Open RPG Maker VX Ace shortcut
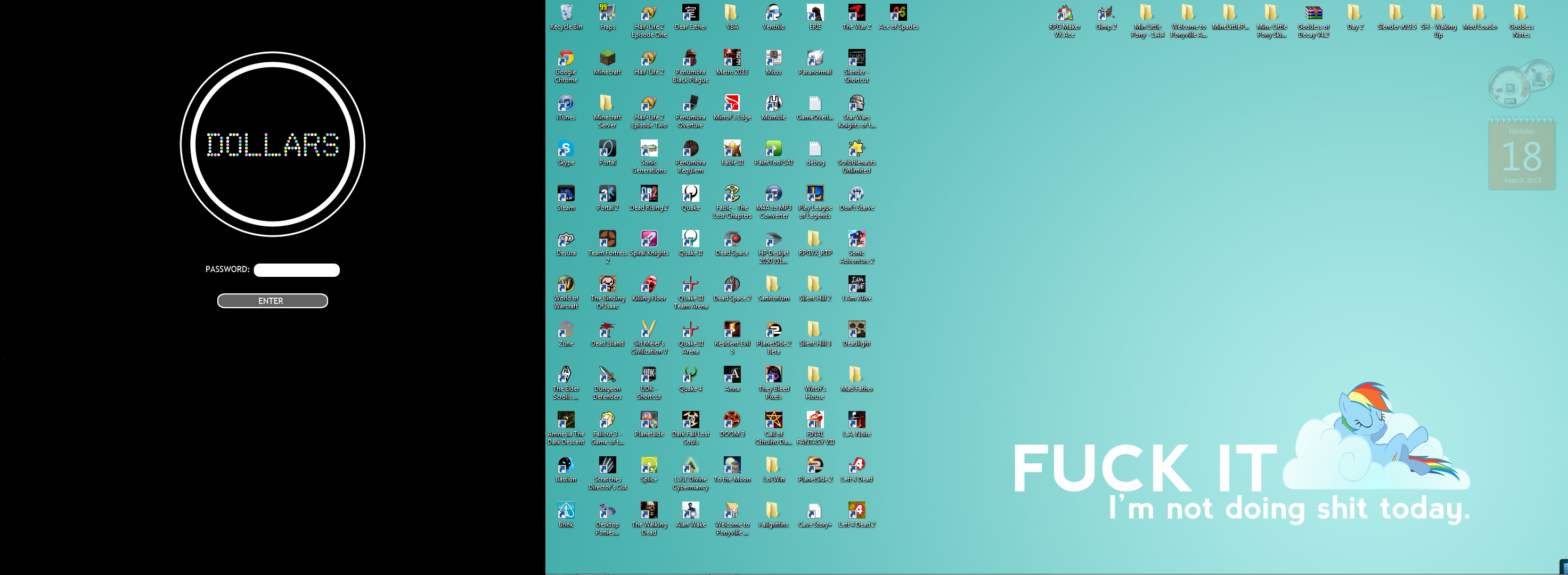Screen dimensions: 1568x575 tap(1065, 20)
